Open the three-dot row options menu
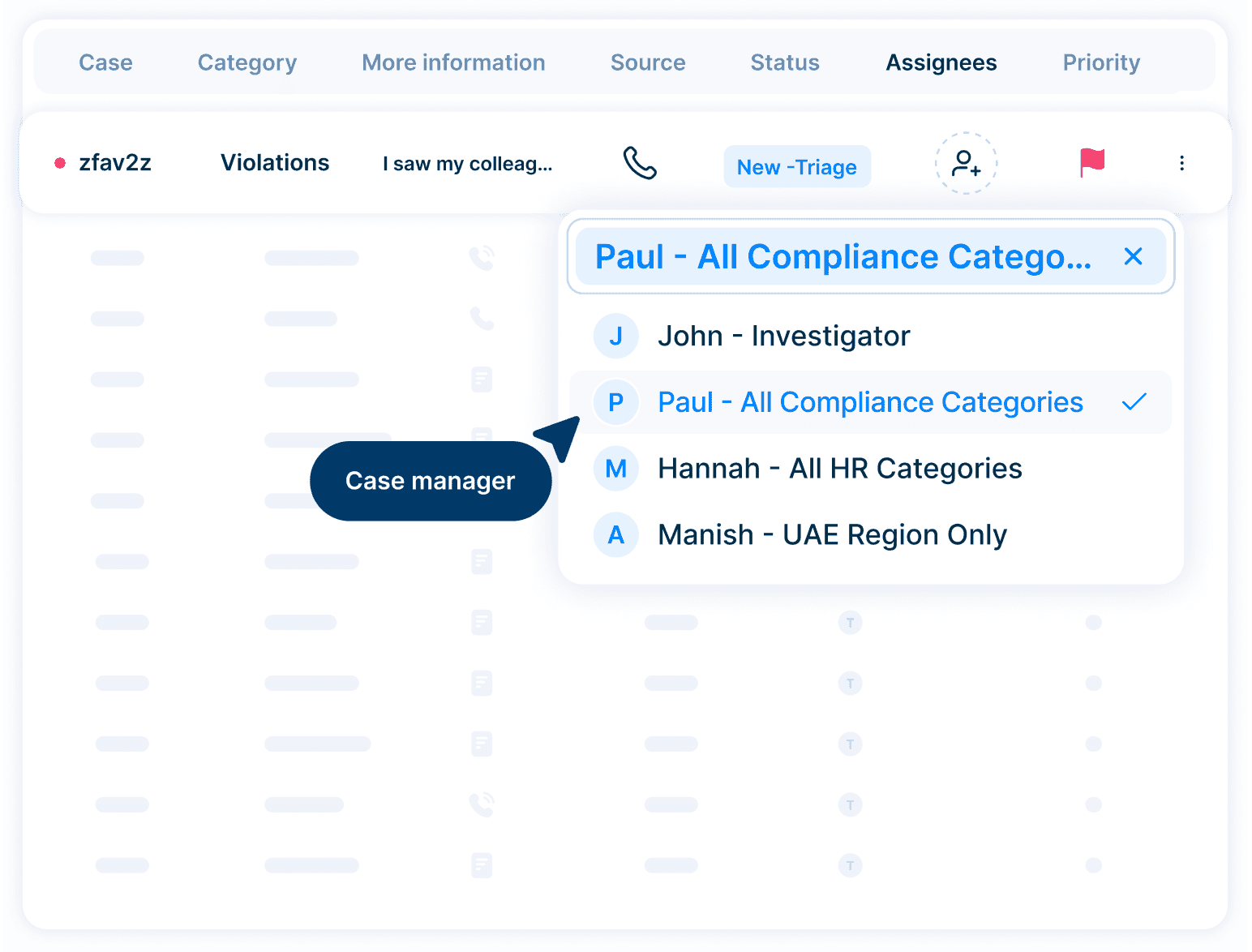The height and width of the screenshot is (952, 1252). tap(1181, 163)
